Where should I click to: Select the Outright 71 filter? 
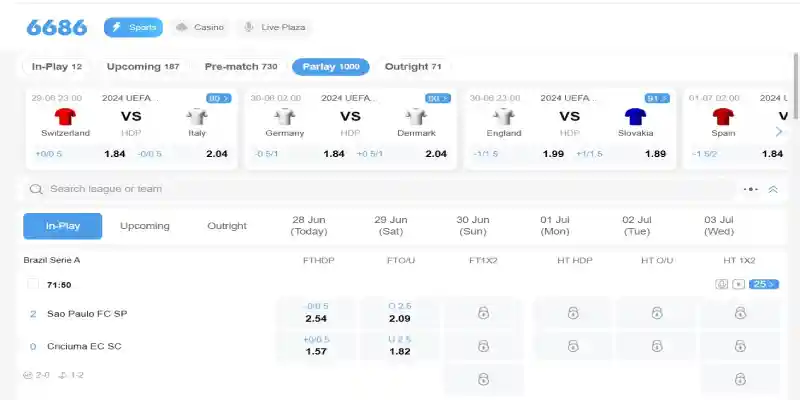pyautogui.click(x=413, y=67)
